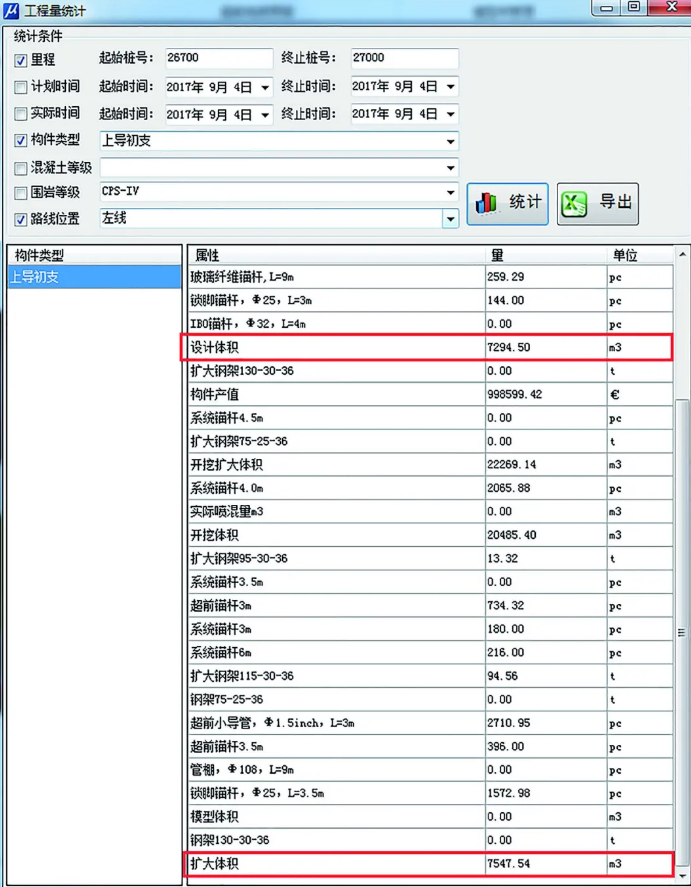Click the 超前小导管 Φ1.5inch L=3m row

[x=431, y=723]
